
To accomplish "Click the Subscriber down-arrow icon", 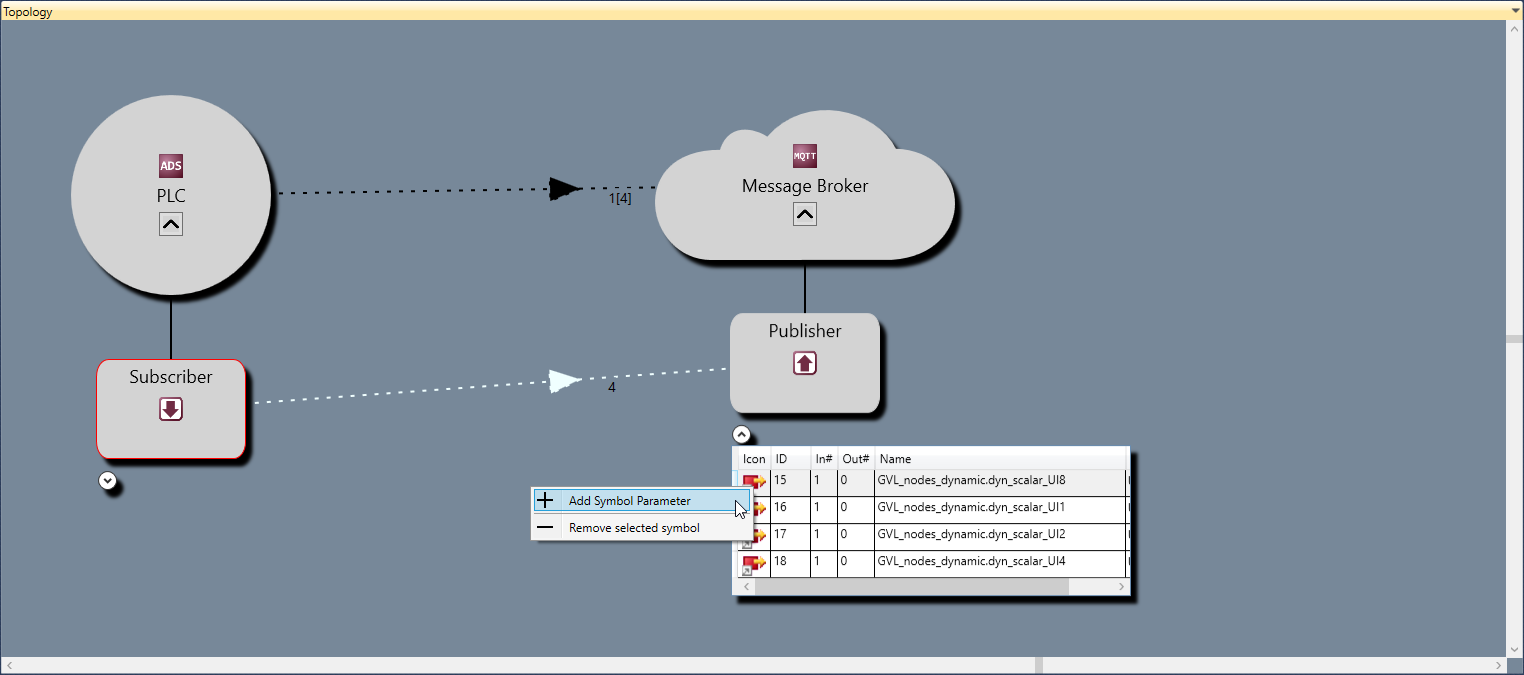I will [x=171, y=409].
